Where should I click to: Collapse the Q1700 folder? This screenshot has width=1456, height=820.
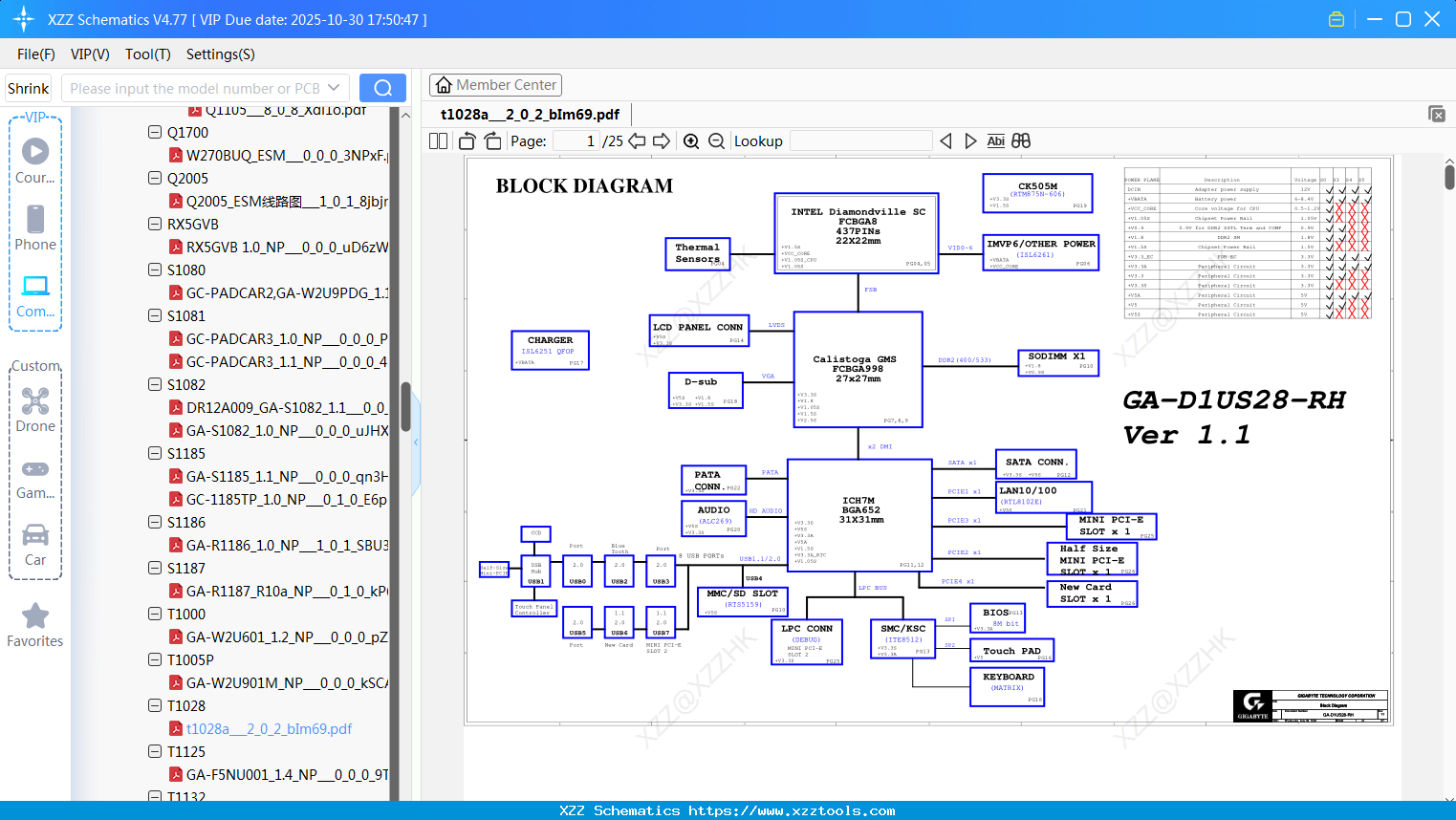pos(155,132)
